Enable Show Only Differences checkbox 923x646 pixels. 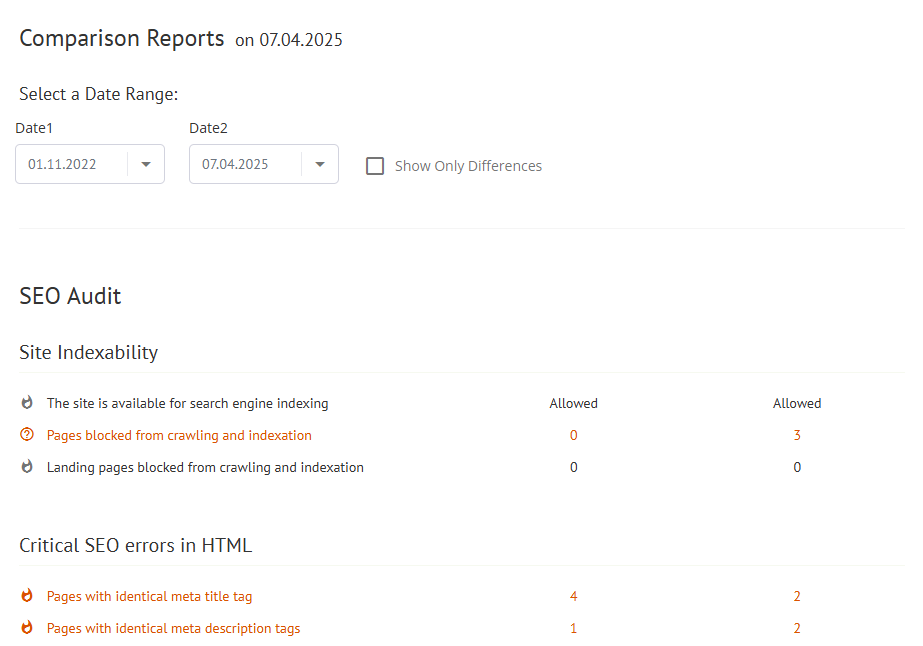[375, 166]
